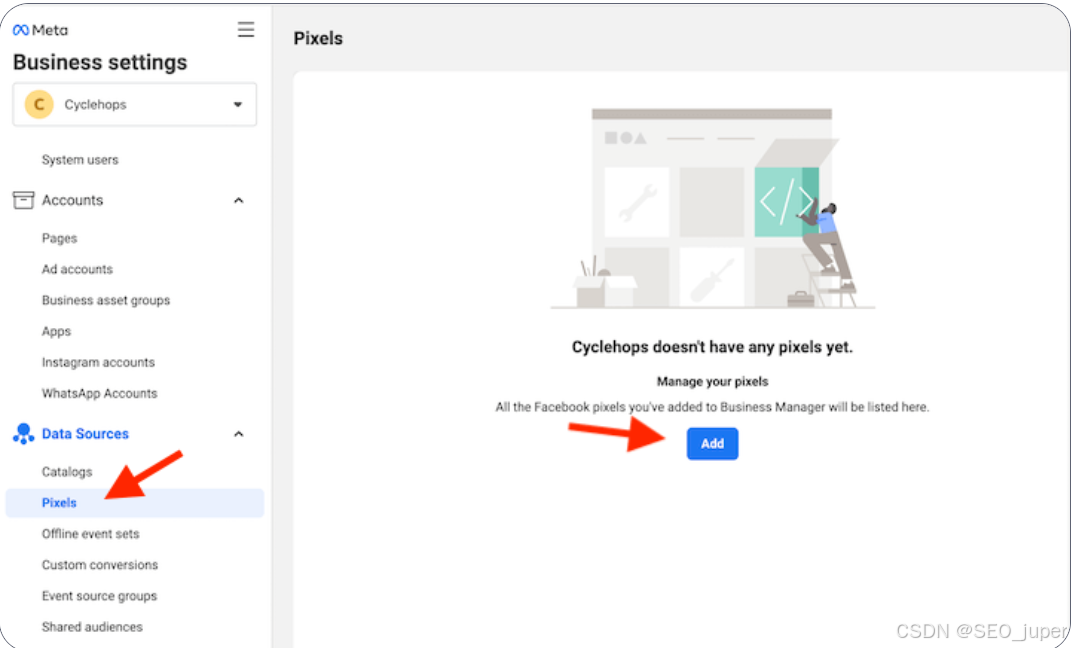Click the Cyclehops avatar icon
Viewport: 1071px width, 648px height.
39,104
